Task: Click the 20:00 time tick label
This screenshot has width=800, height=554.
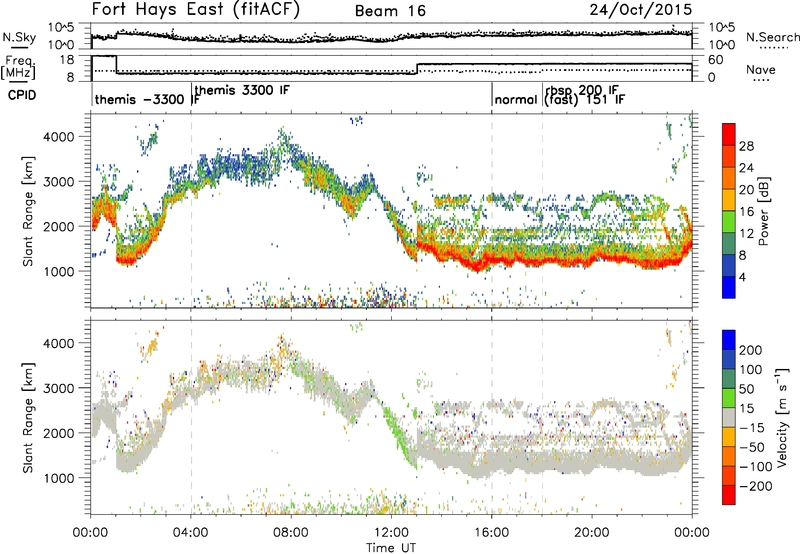Action: (592, 533)
